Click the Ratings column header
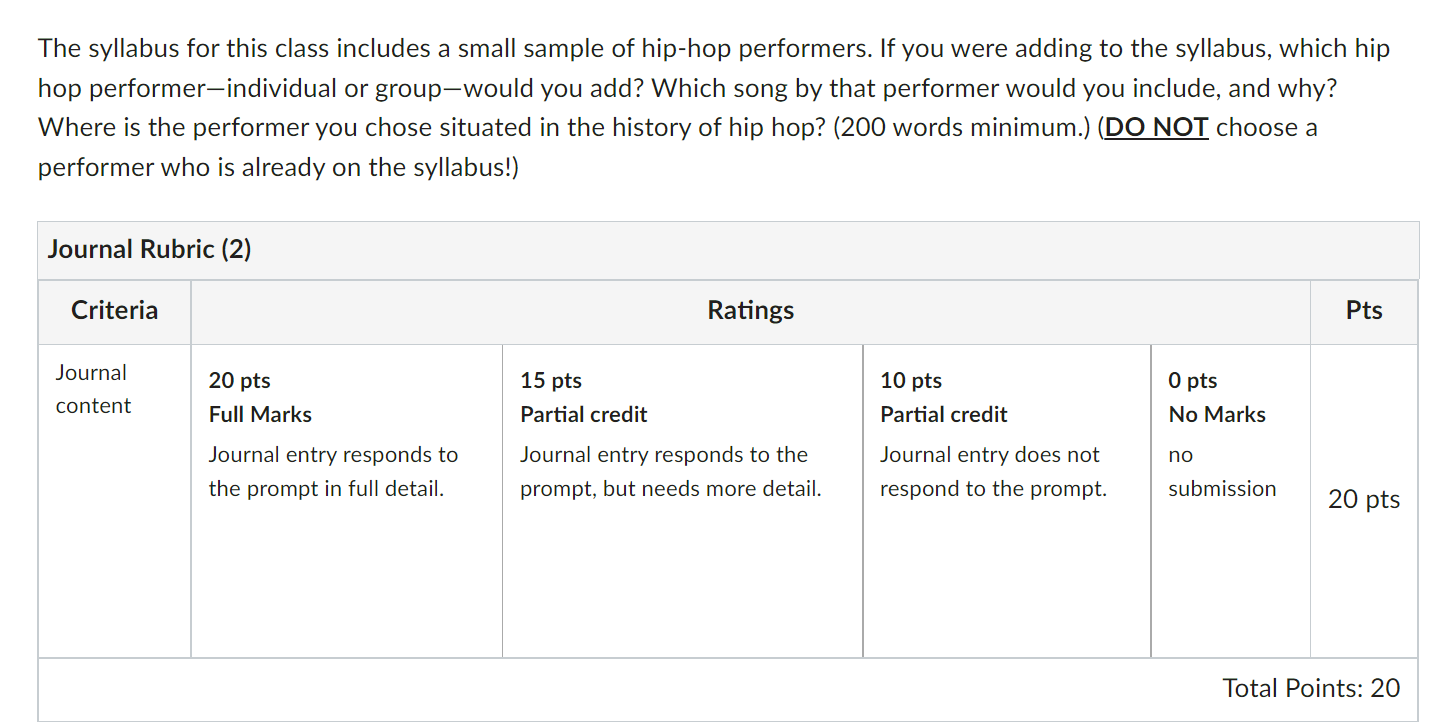This screenshot has width=1435, height=722. pos(750,310)
